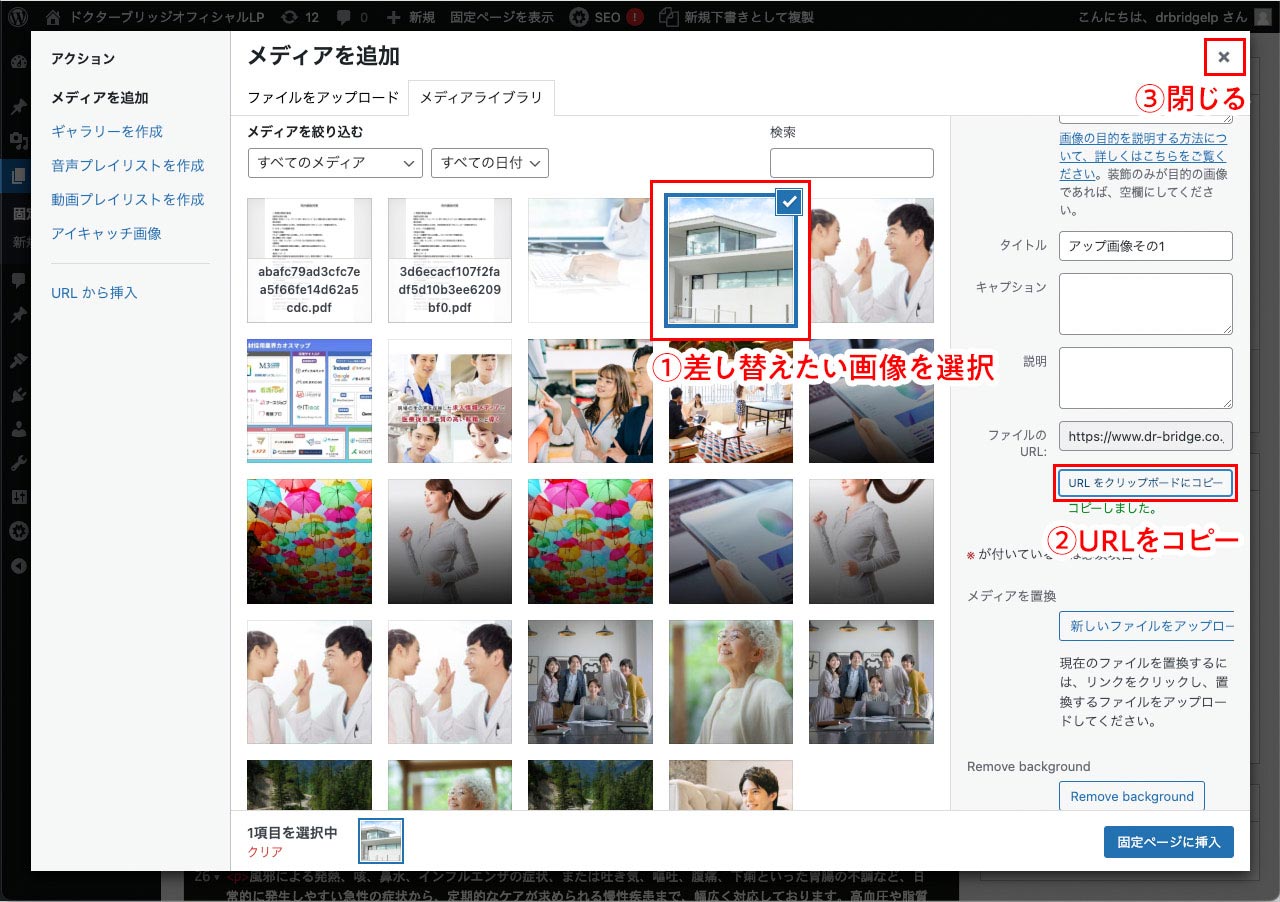Open Dashboard icon in the admin sidebar
This screenshot has width=1280, height=902.
[x=18, y=62]
